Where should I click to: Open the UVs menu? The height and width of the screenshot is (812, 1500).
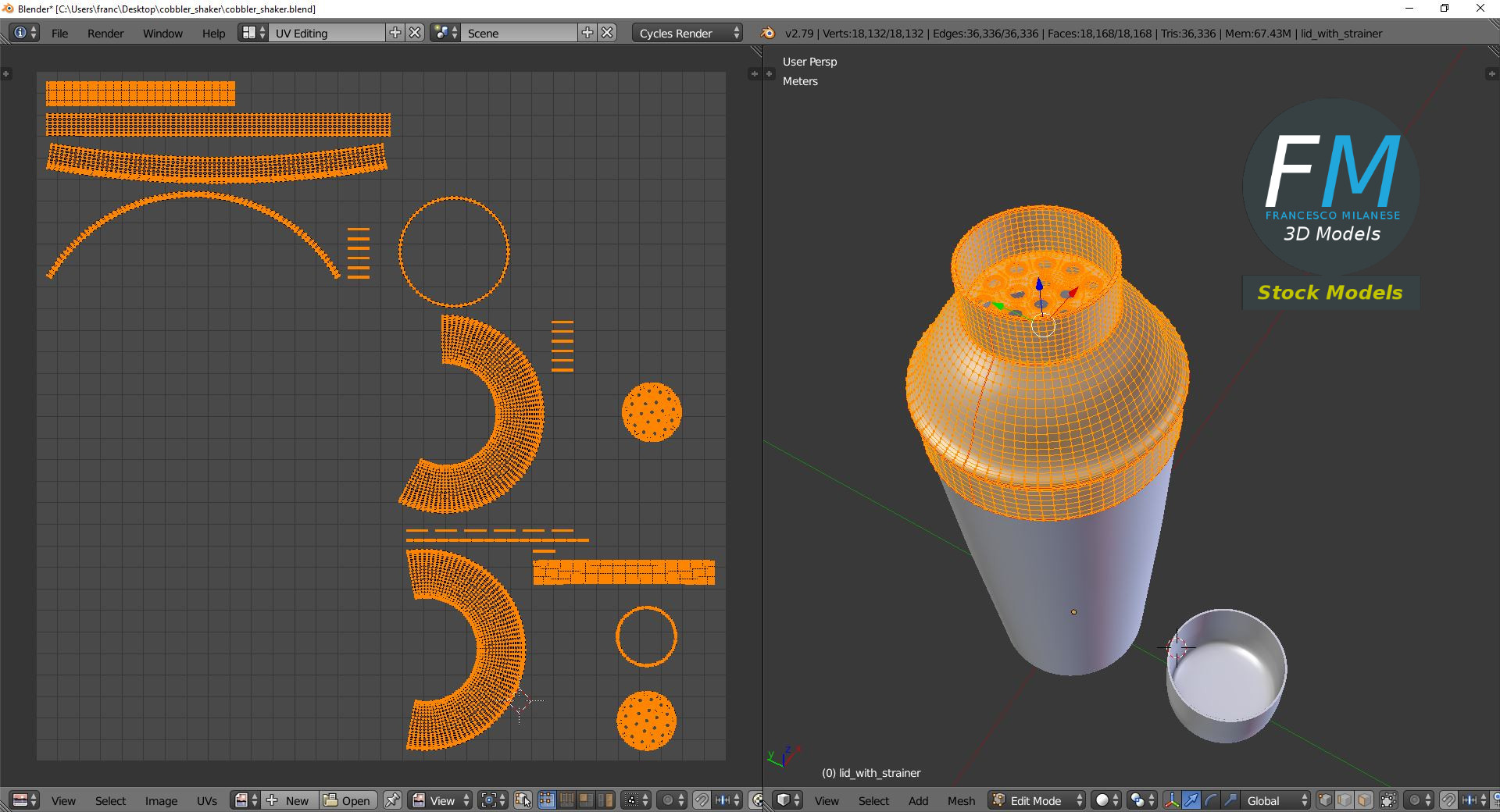click(207, 800)
